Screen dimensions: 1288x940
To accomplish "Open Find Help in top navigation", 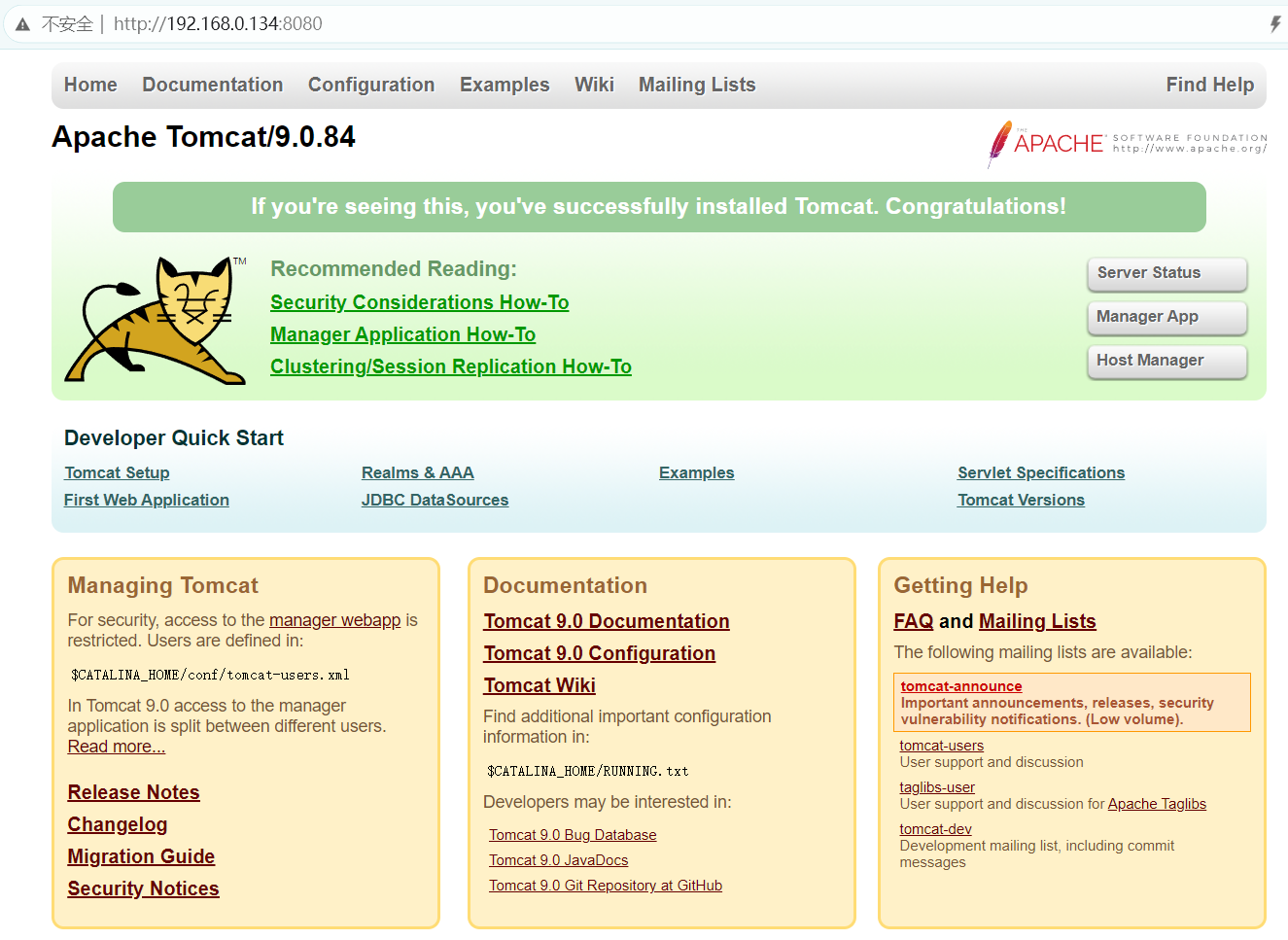I will coord(1210,85).
